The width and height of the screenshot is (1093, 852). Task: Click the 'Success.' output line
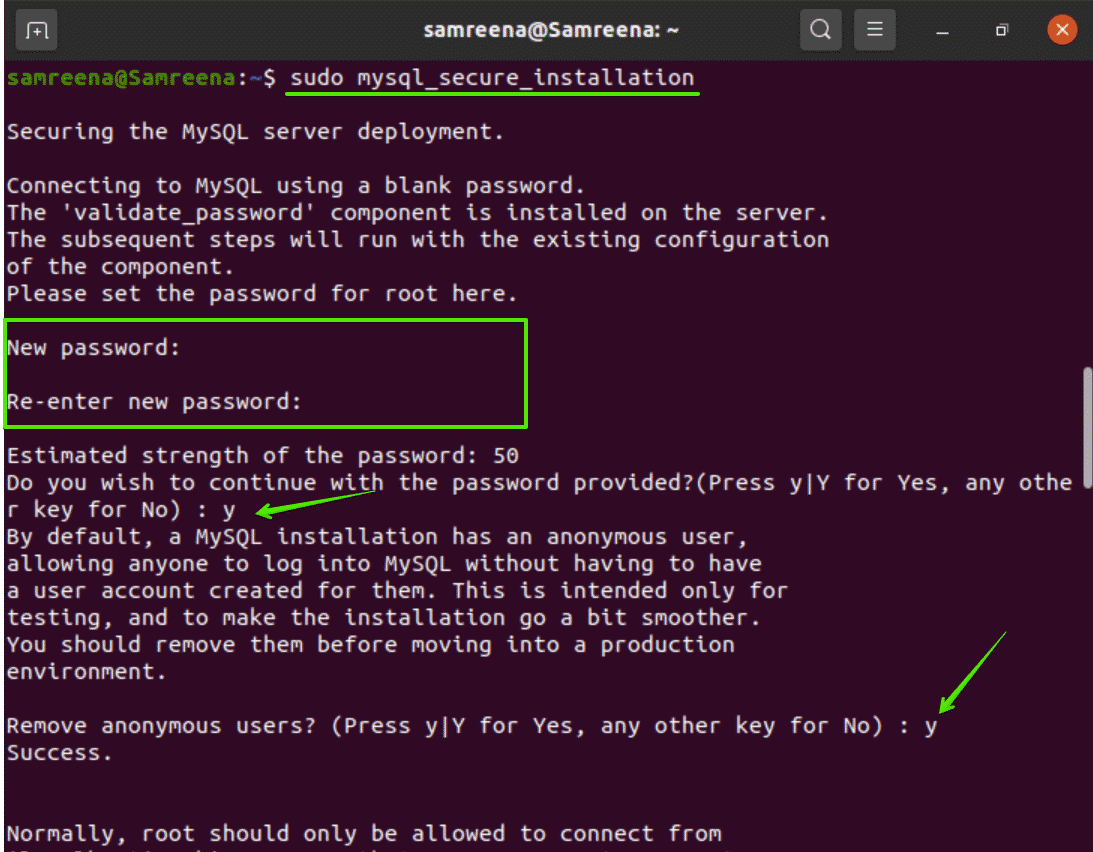[x=60, y=753]
